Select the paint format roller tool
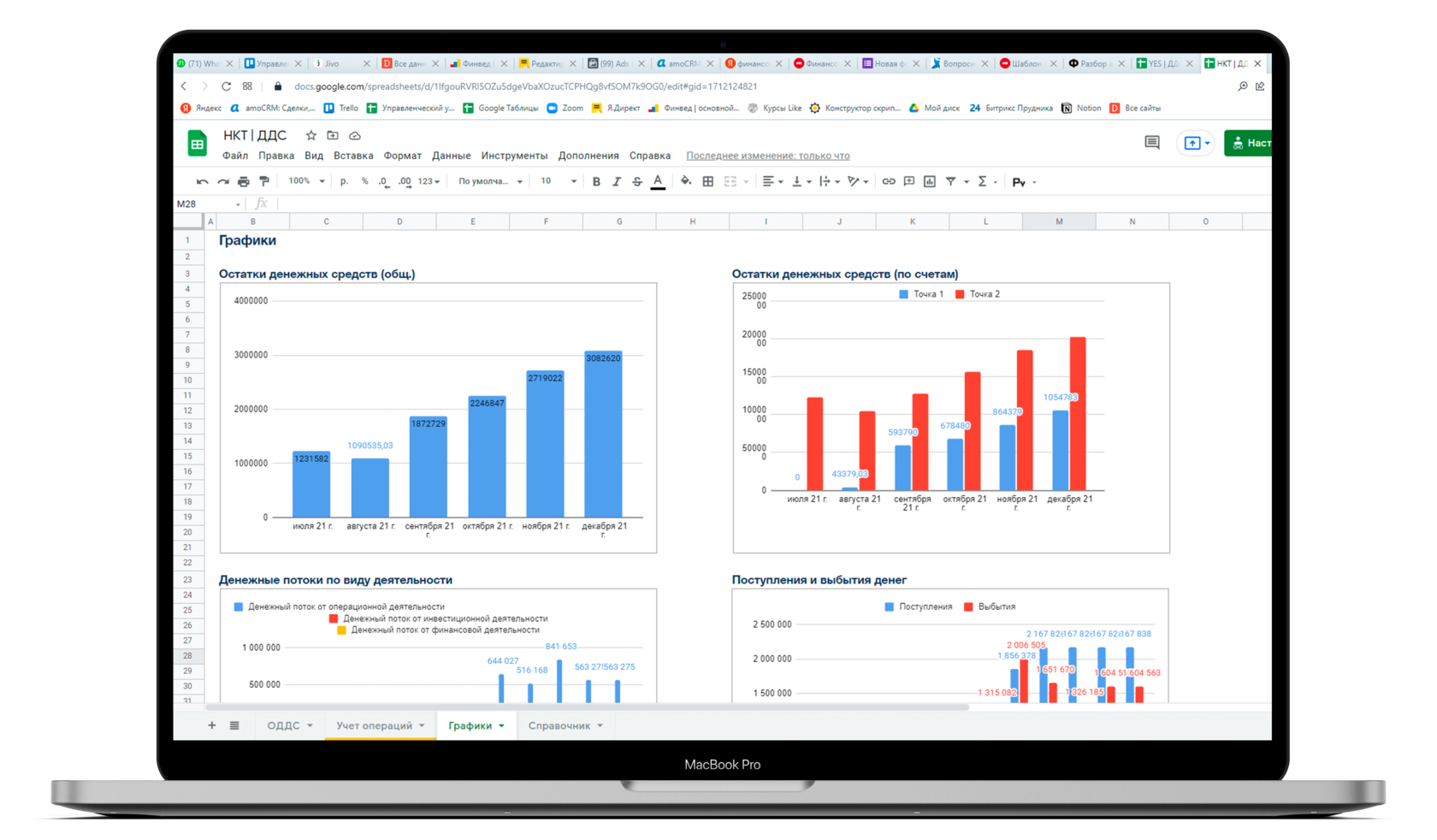 pos(264,181)
